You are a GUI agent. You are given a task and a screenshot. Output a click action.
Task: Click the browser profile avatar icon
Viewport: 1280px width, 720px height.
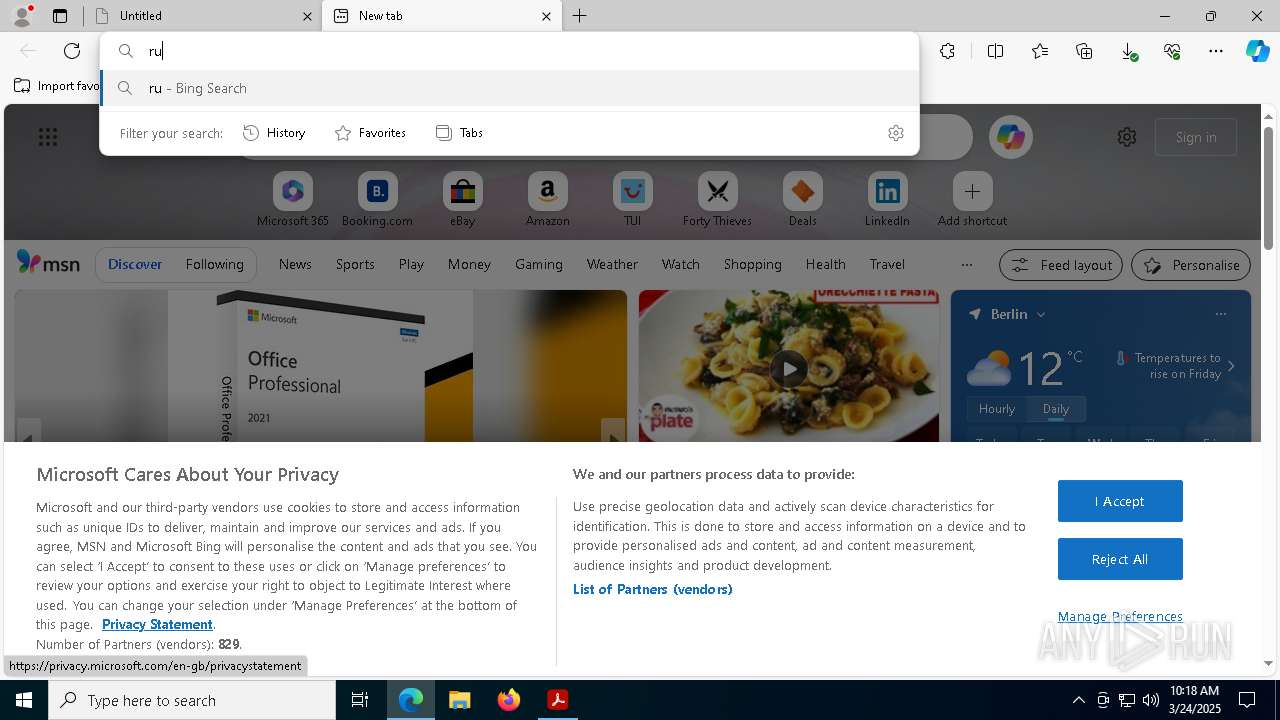click(x=22, y=15)
